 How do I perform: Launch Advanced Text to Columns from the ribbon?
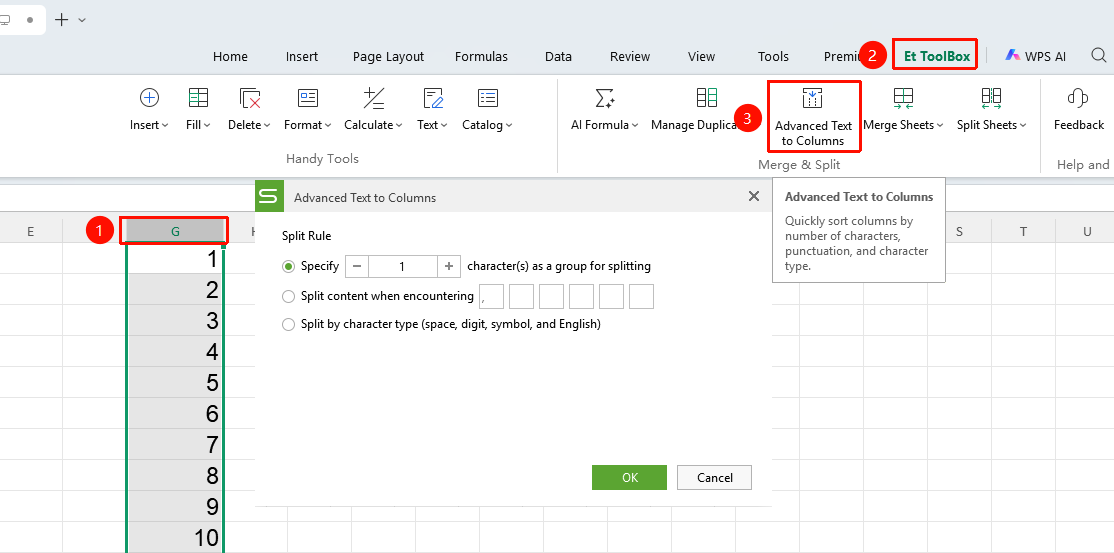[813, 117]
